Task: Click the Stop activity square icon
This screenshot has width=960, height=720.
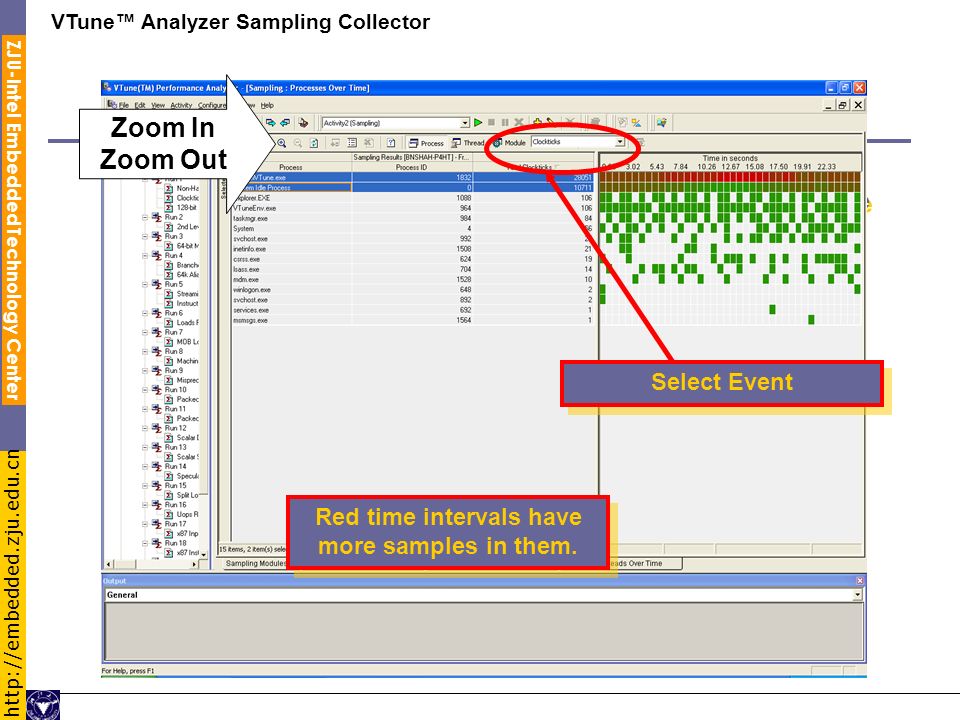Action: click(491, 122)
